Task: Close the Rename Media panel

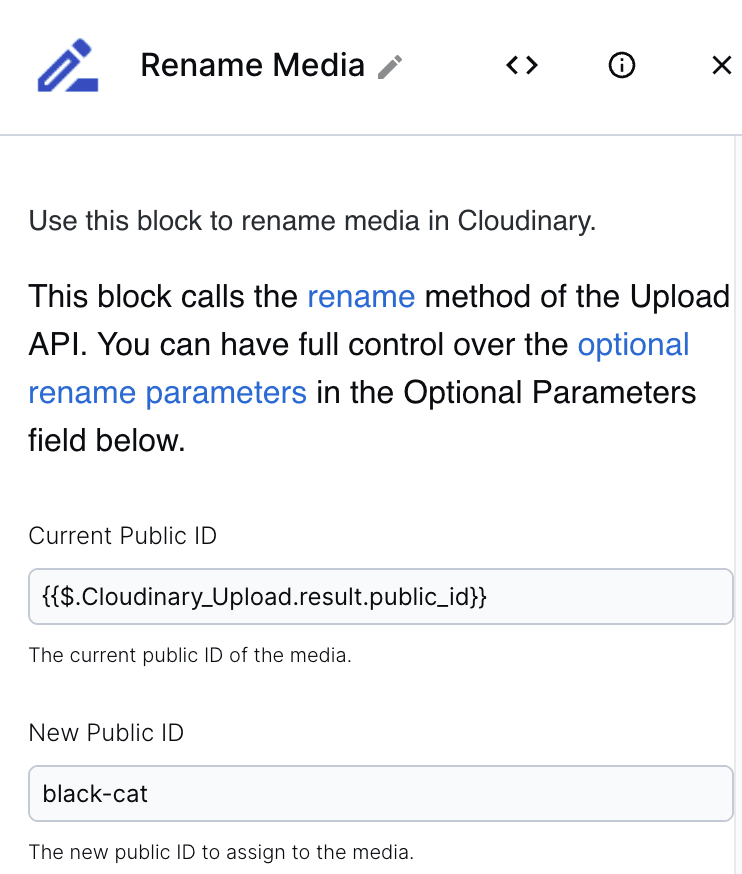Action: coord(721,65)
